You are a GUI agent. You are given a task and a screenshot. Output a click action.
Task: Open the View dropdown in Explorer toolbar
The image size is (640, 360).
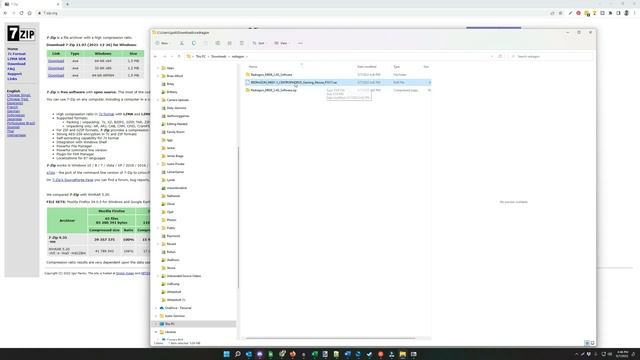(x=282, y=43)
